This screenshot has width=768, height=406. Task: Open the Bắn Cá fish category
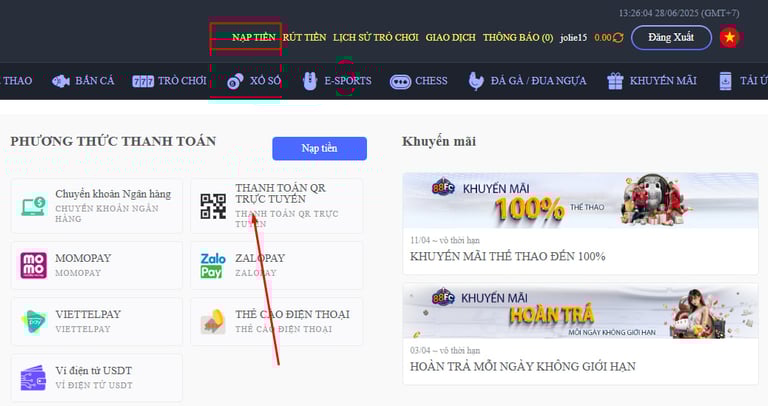pyautogui.click(x=83, y=81)
